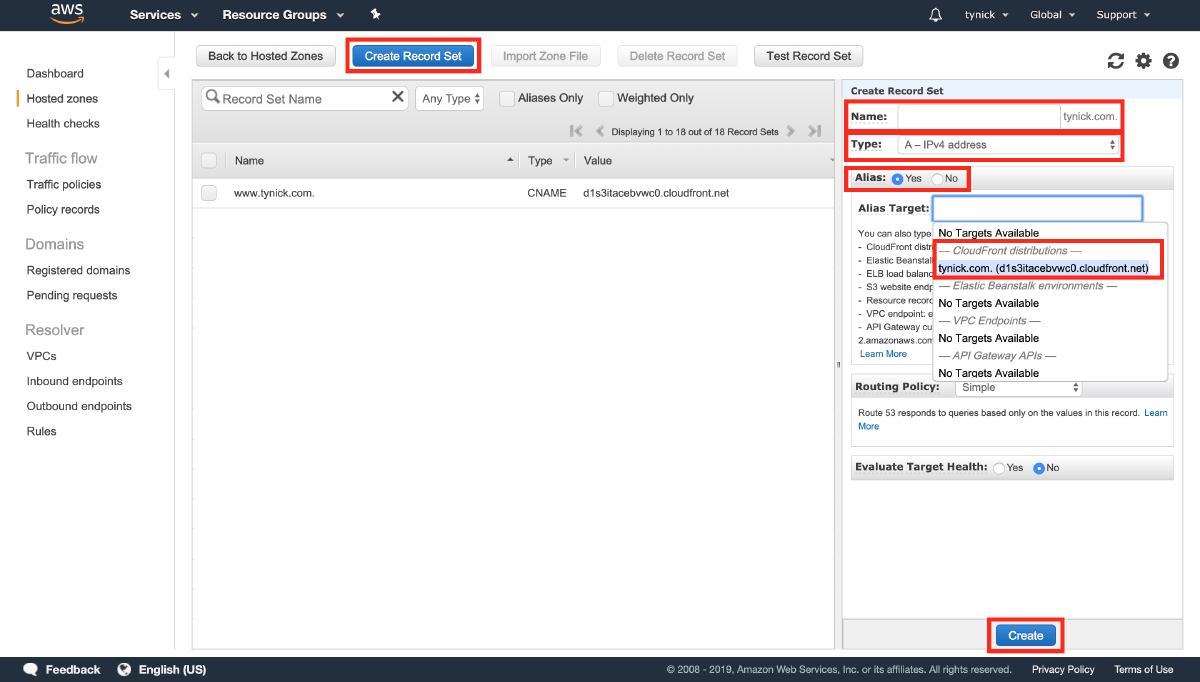
Task: Go to the last page of record sets
Action: 815,131
